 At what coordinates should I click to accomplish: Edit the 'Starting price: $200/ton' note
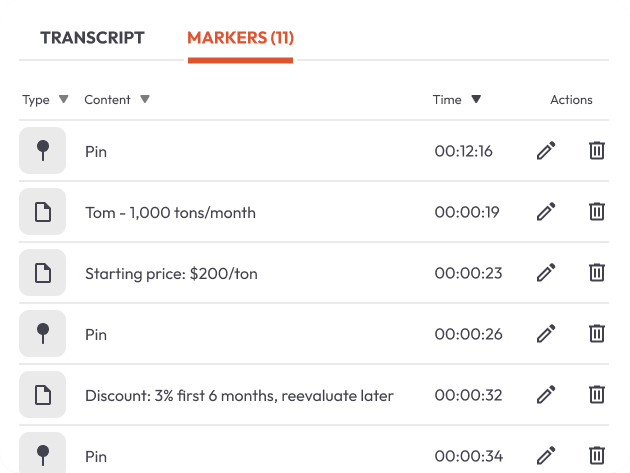[x=546, y=273]
